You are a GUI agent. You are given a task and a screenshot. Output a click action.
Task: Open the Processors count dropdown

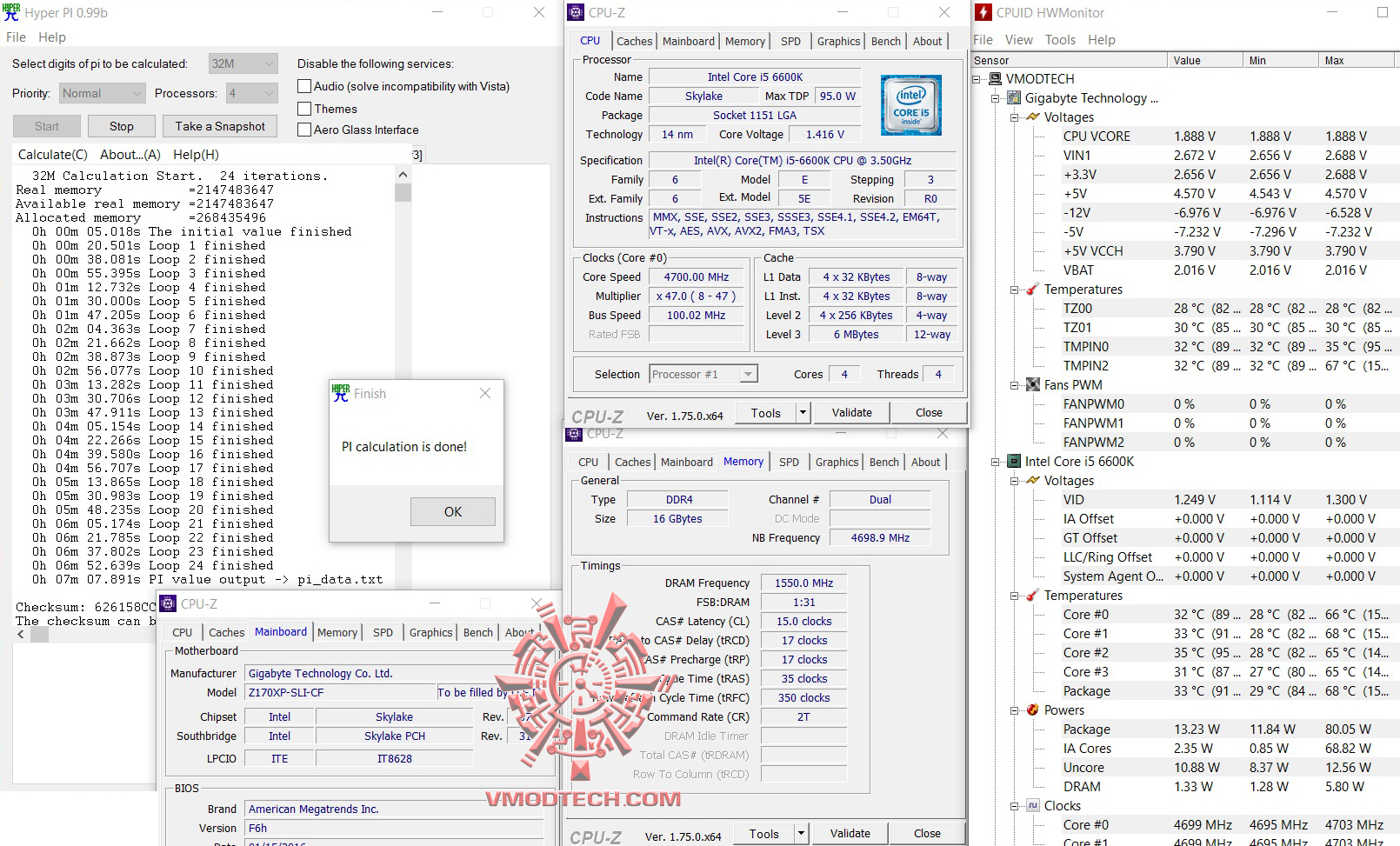(x=251, y=93)
